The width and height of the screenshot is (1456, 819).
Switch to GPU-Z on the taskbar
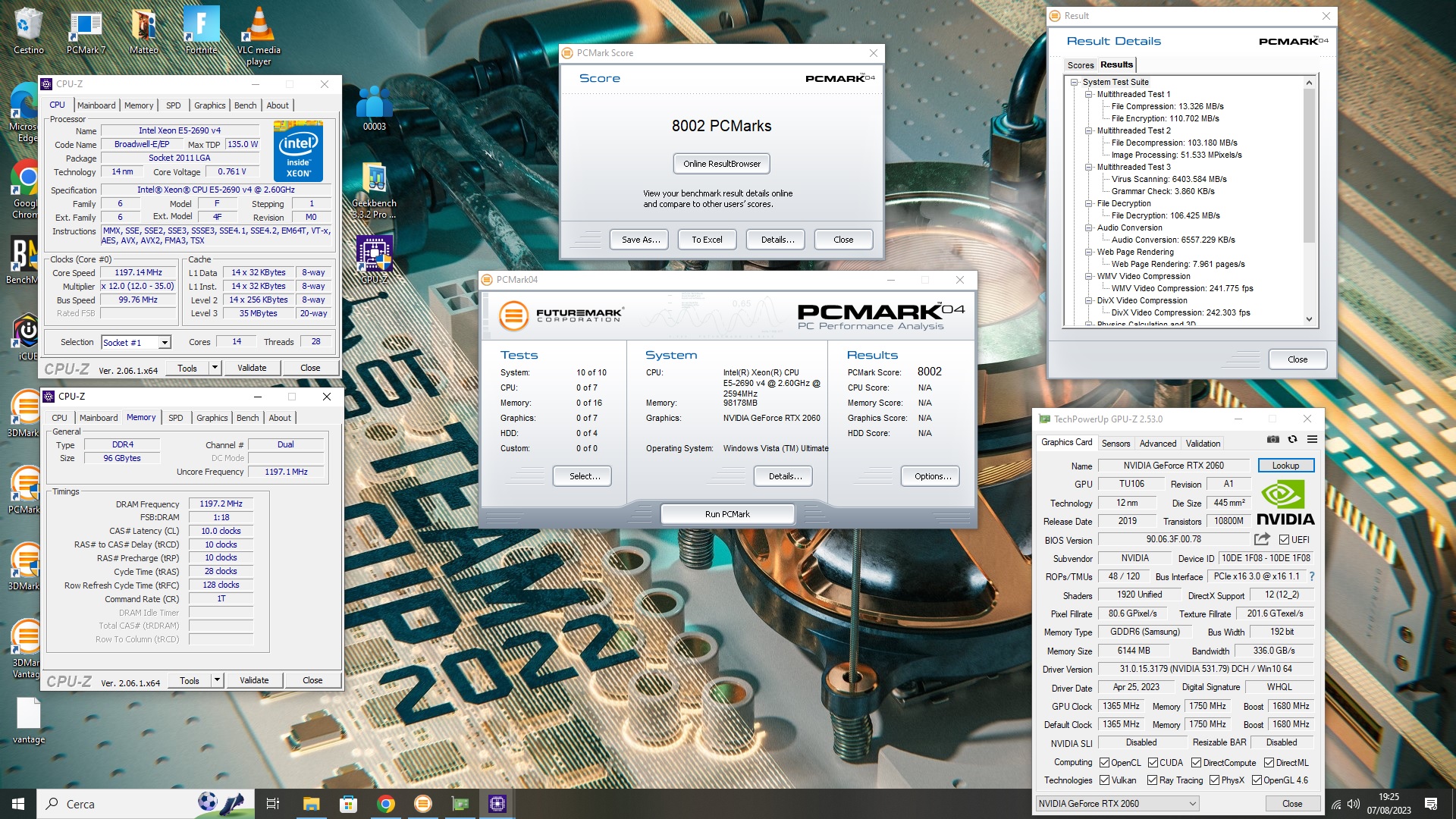tap(460, 804)
